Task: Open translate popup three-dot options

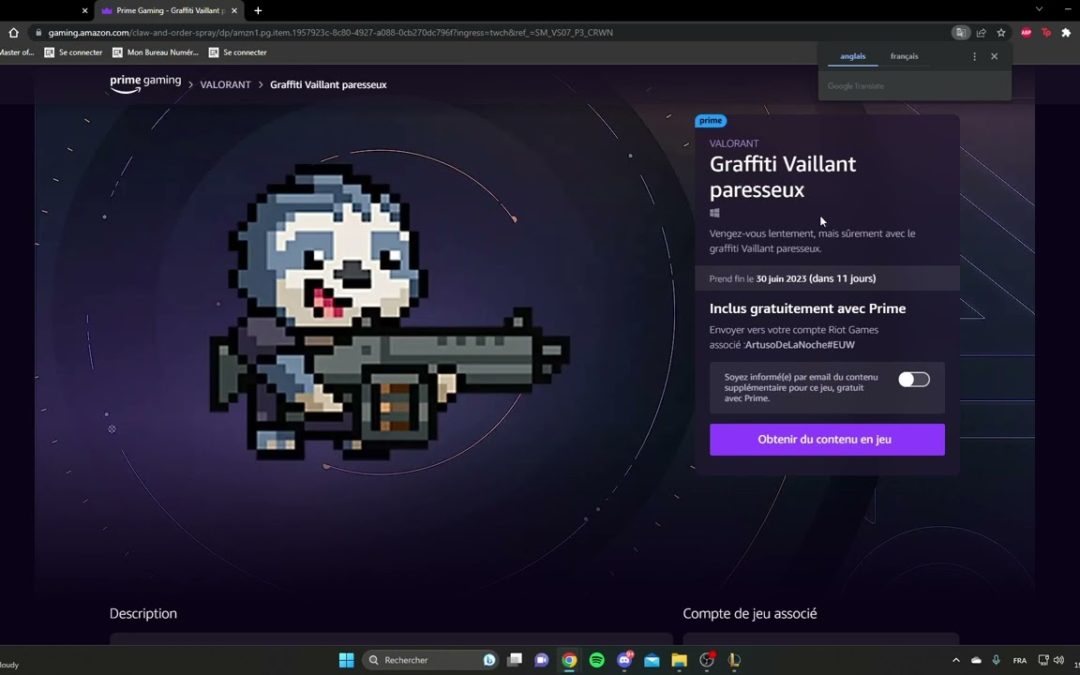Action: pos(974,56)
